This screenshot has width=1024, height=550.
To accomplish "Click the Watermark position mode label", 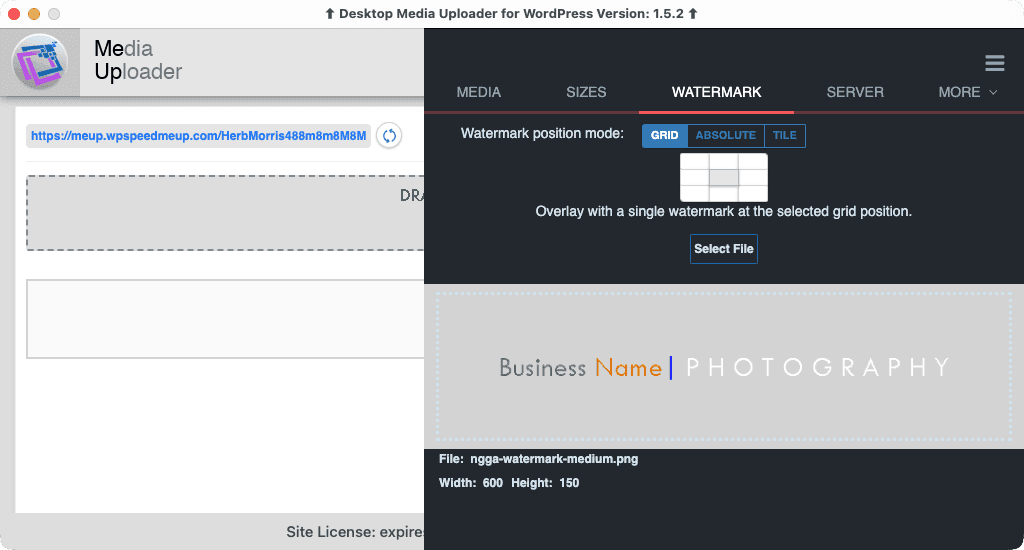I will point(542,133).
